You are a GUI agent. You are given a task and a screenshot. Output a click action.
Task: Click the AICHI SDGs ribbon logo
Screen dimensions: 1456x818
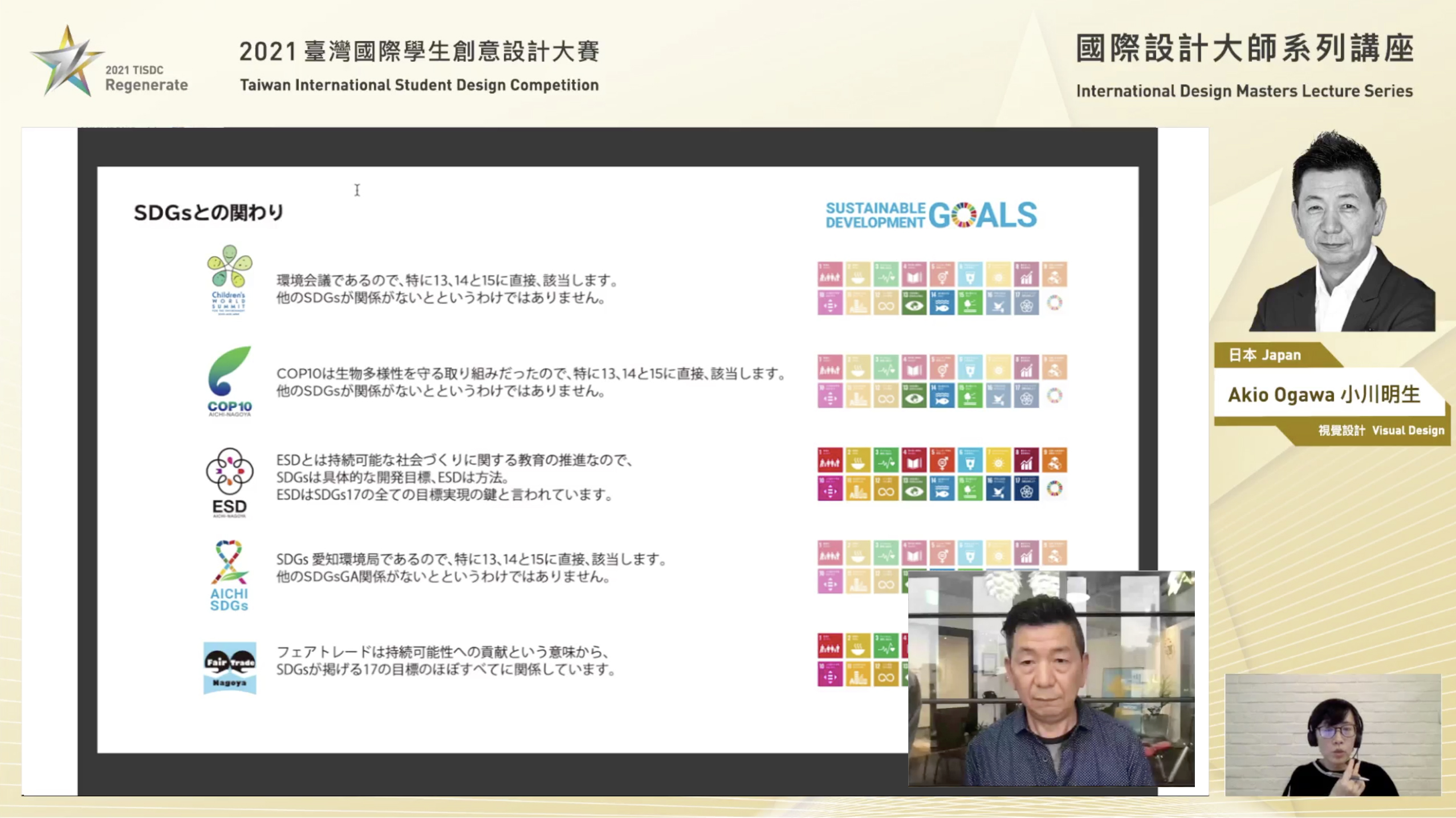[229, 575]
